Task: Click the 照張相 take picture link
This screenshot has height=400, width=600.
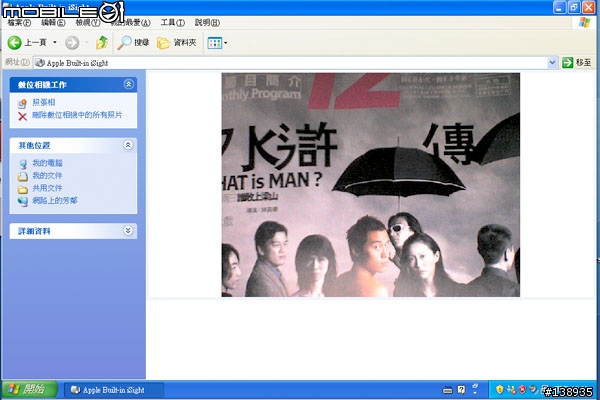Action: tap(44, 102)
